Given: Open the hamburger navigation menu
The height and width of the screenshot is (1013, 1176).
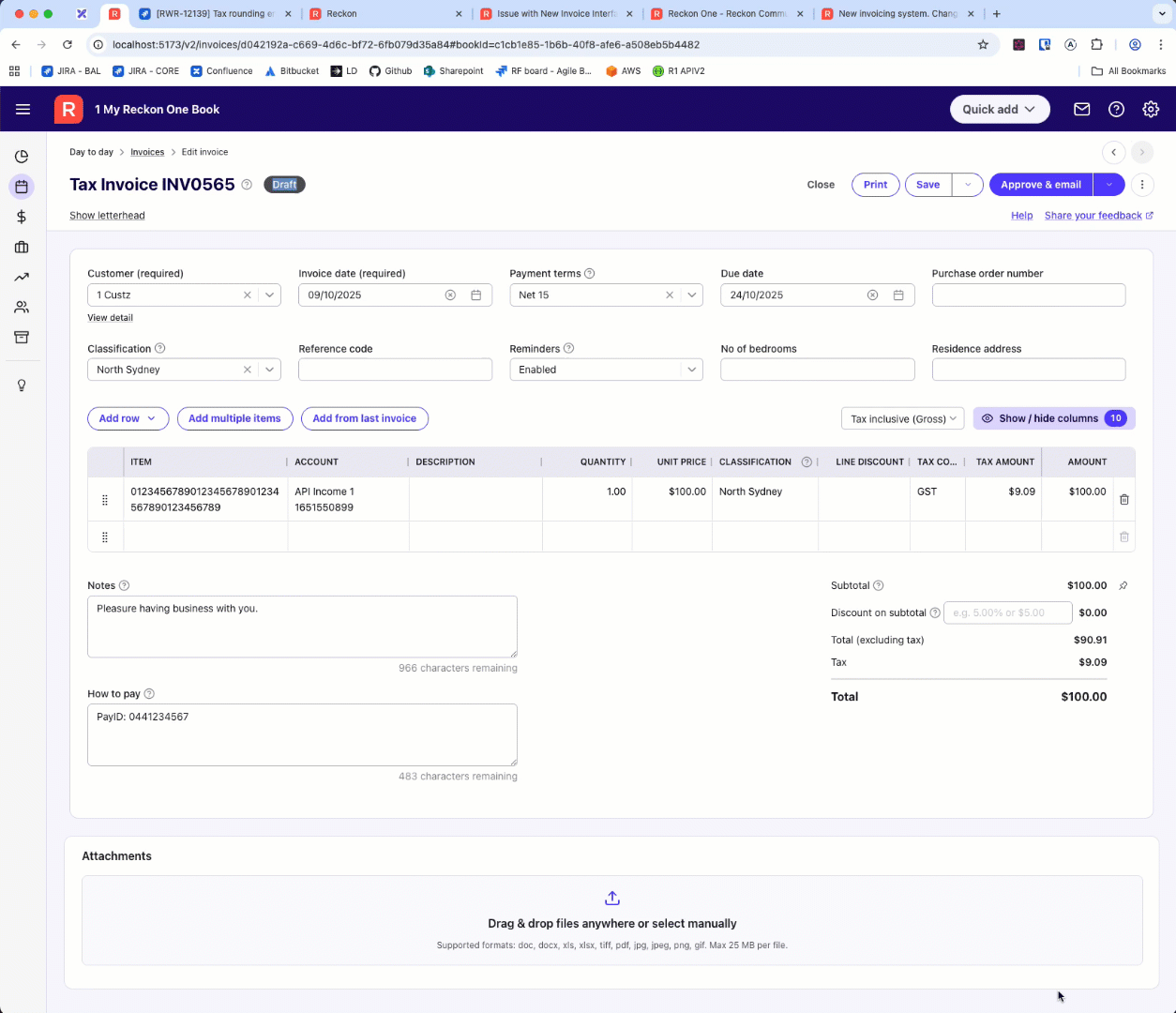Looking at the screenshot, I should click(23, 109).
